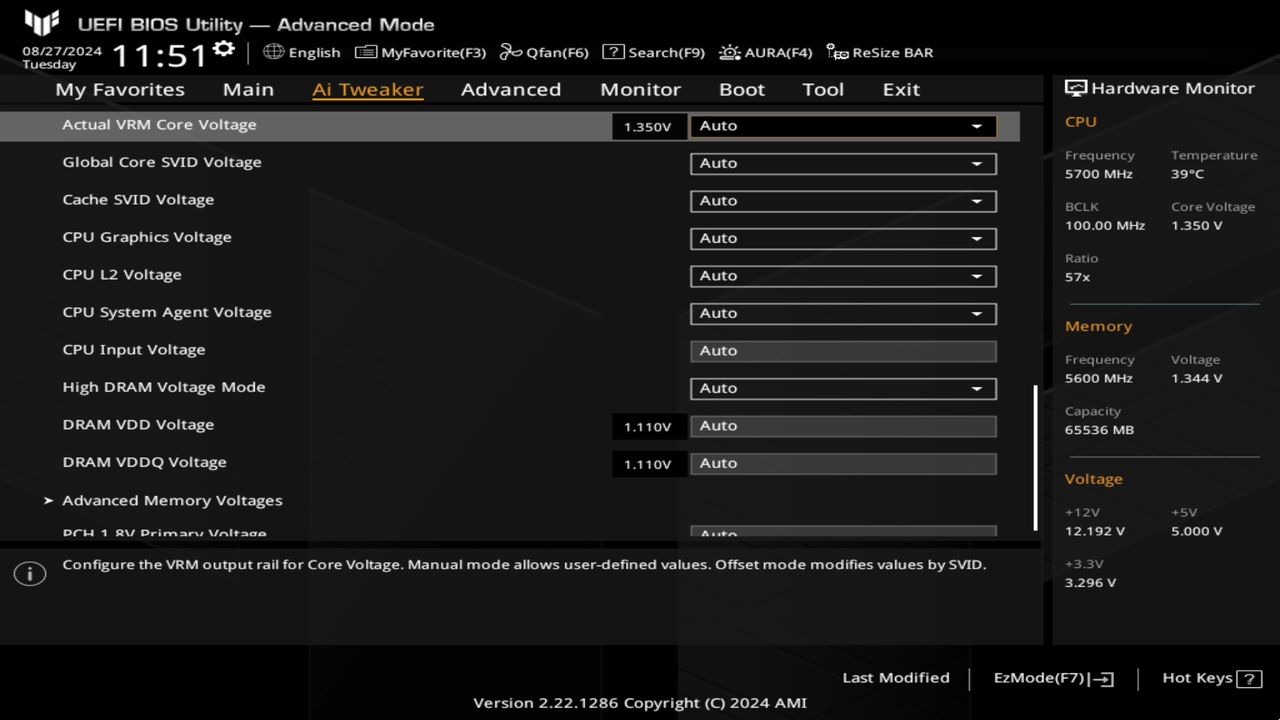Click the DRAM VDDQ Voltage Auto field
Image resolution: width=1280 pixels, height=720 pixels.
click(843, 463)
